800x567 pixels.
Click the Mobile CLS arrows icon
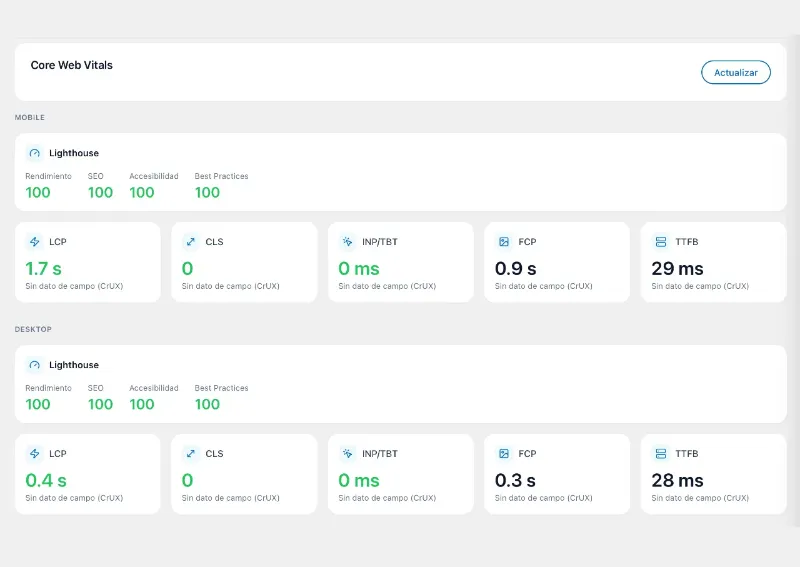[191, 242]
